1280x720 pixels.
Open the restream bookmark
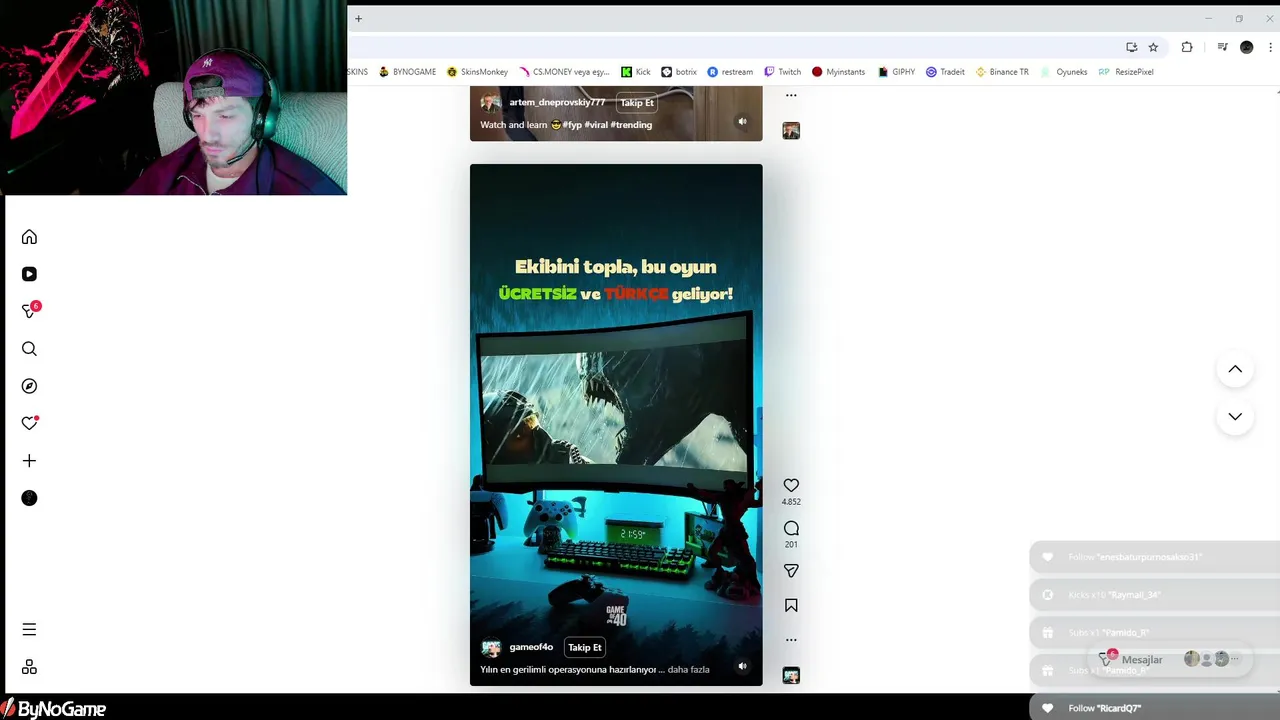pyautogui.click(x=730, y=72)
